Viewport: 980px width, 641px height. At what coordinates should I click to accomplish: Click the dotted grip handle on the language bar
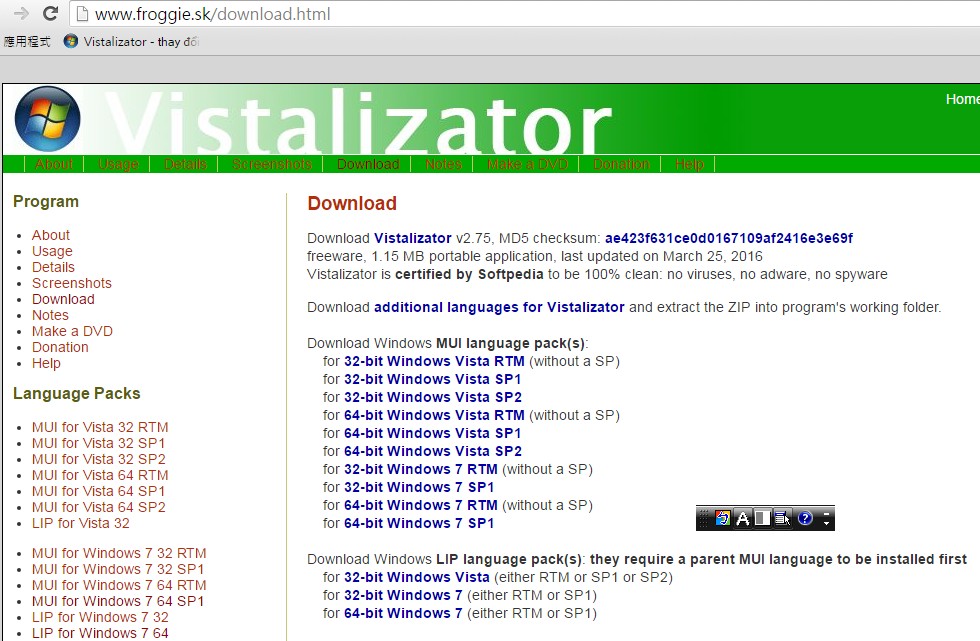tap(704, 518)
